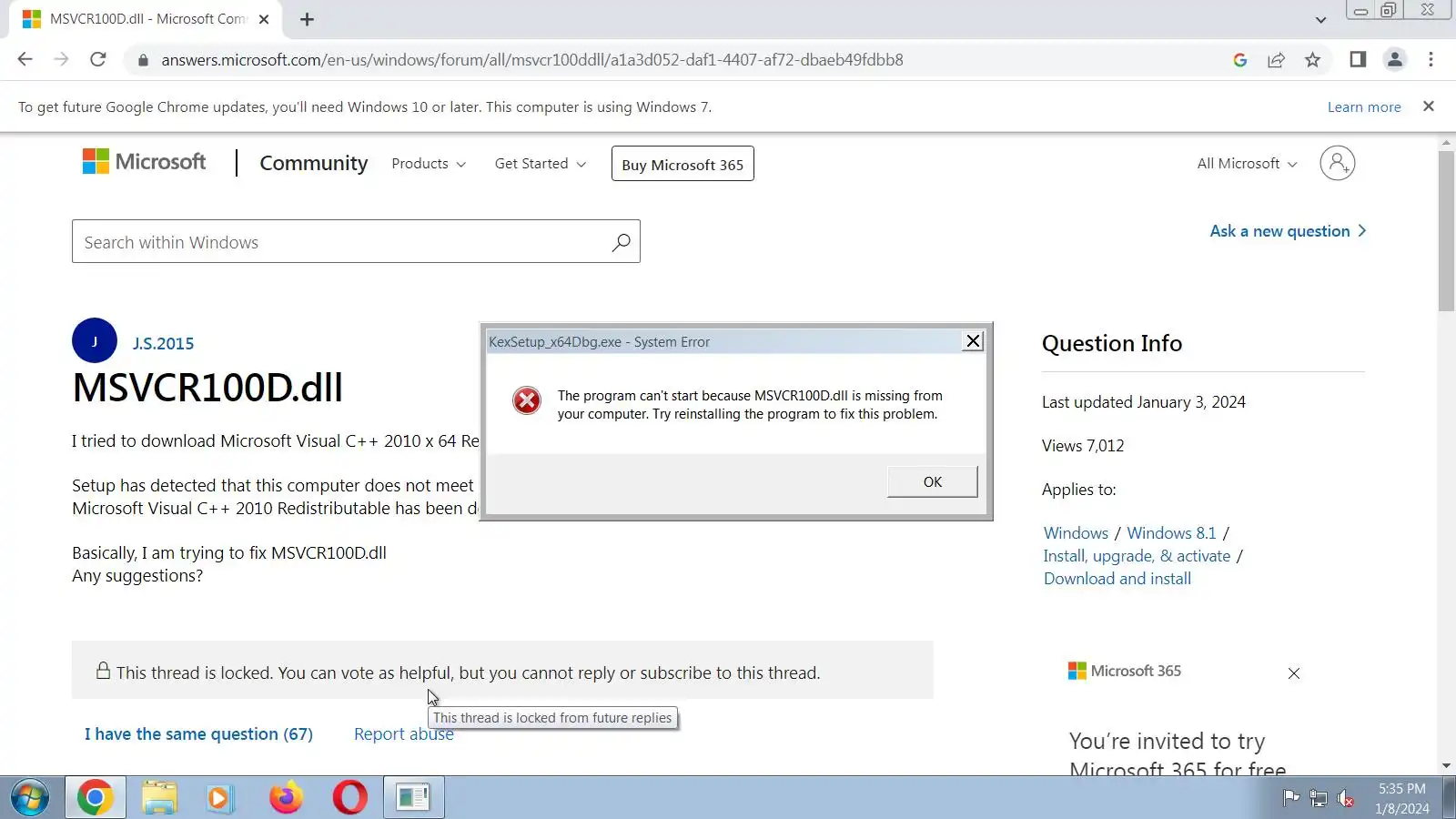This screenshot has height=819, width=1456.
Task: Close the Microsoft 365 promotion card
Action: click(x=1294, y=673)
